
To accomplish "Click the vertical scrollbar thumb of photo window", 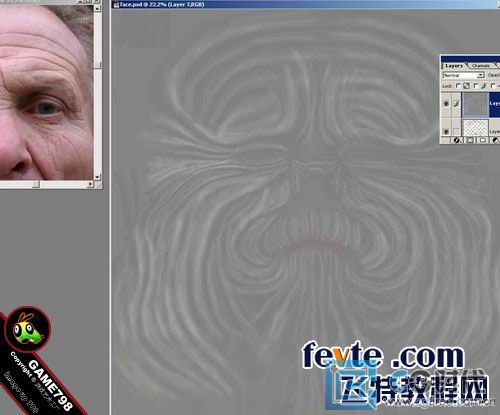I will pos(97,65).
